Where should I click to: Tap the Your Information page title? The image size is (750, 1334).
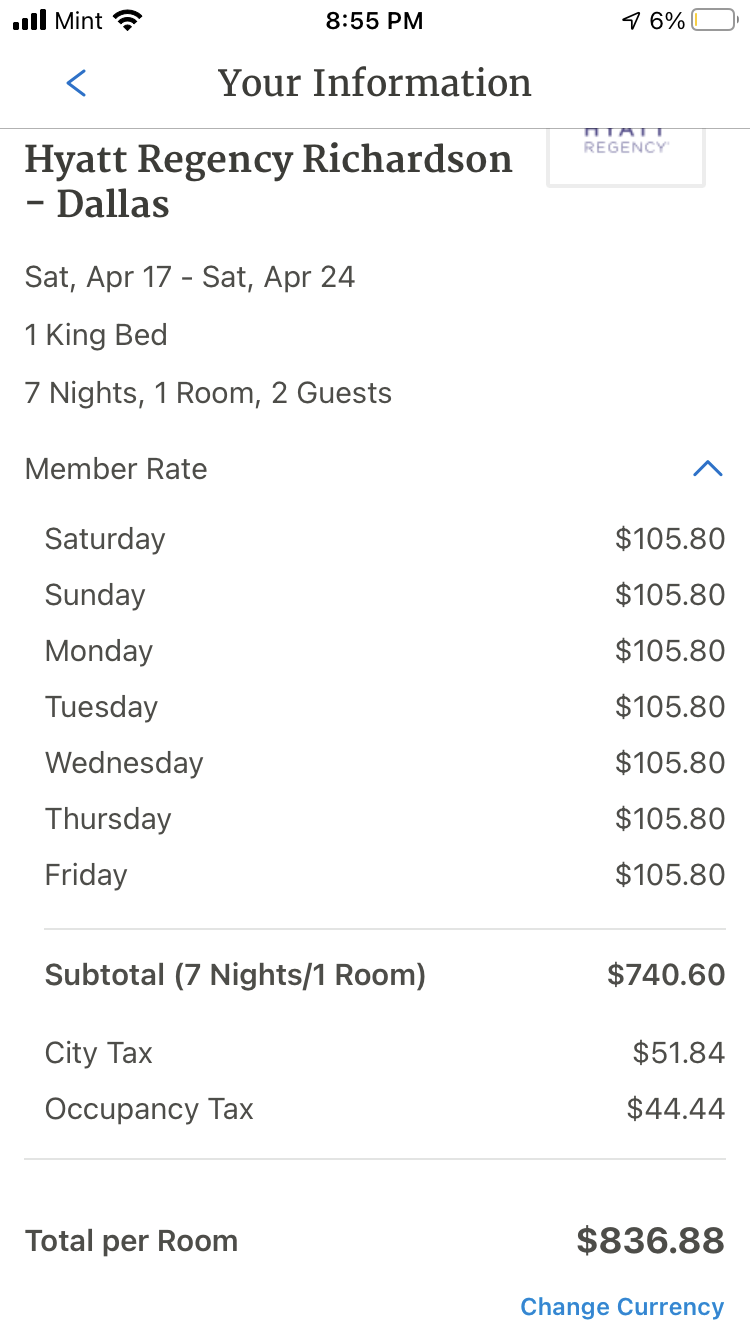pos(375,83)
